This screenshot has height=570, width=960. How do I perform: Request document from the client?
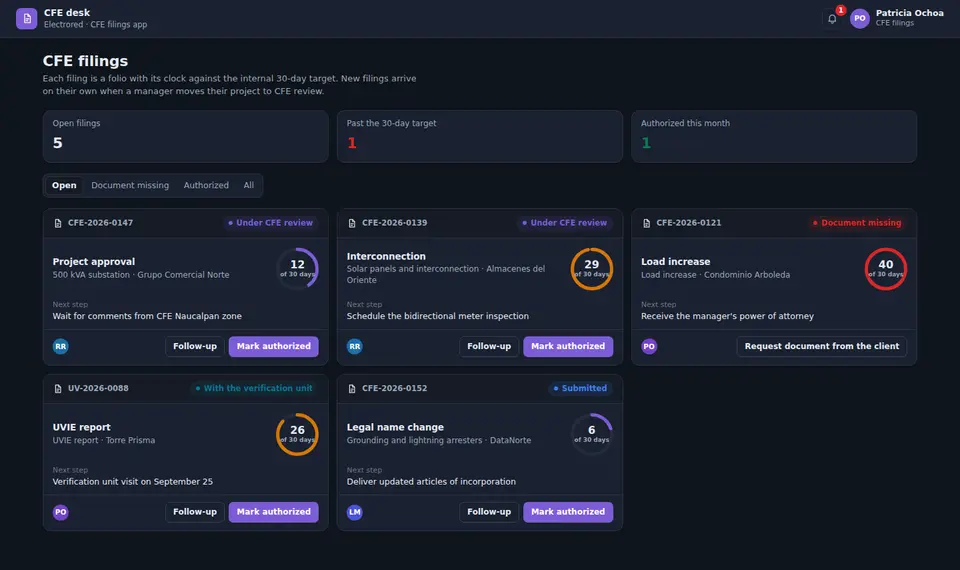pyautogui.click(x=822, y=347)
